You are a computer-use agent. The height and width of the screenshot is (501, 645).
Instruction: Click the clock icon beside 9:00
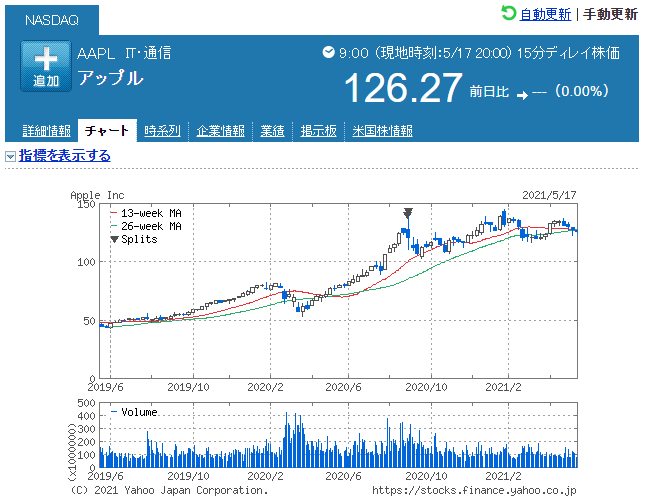328,52
